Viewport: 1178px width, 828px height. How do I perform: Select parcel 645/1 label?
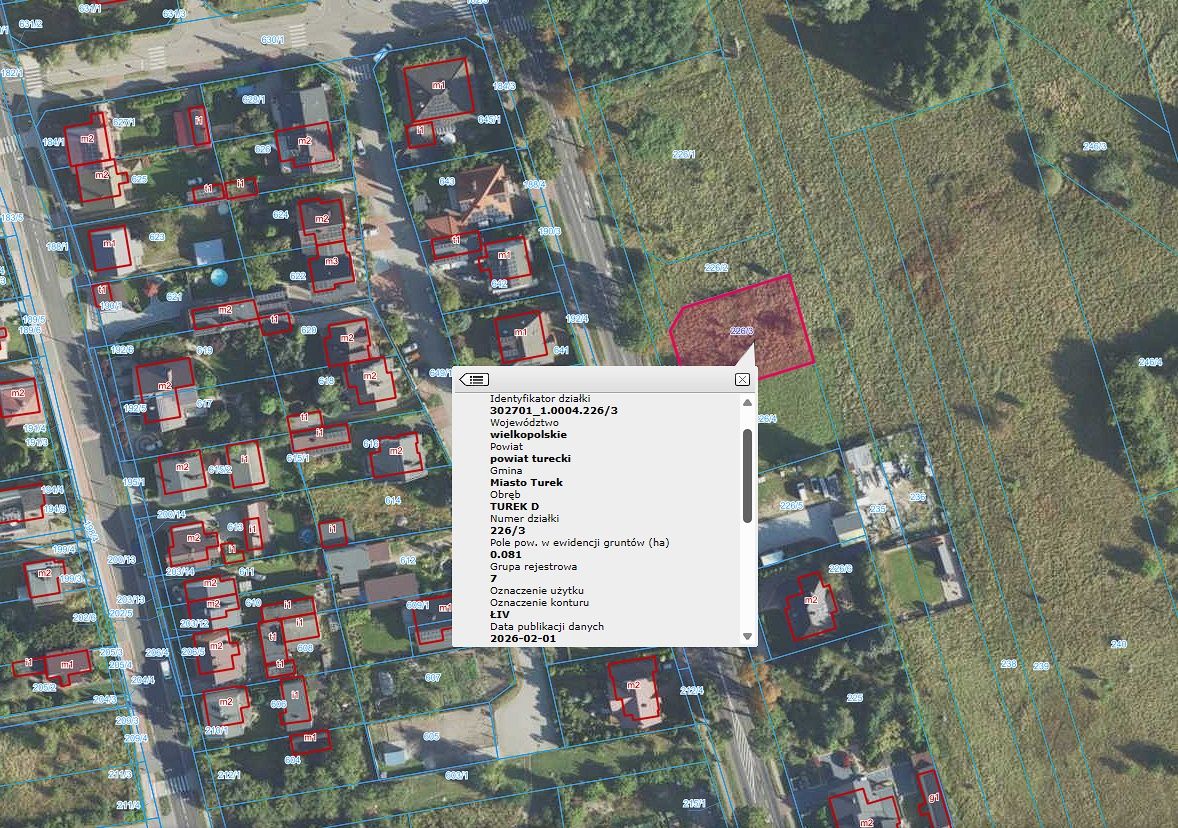[488, 119]
